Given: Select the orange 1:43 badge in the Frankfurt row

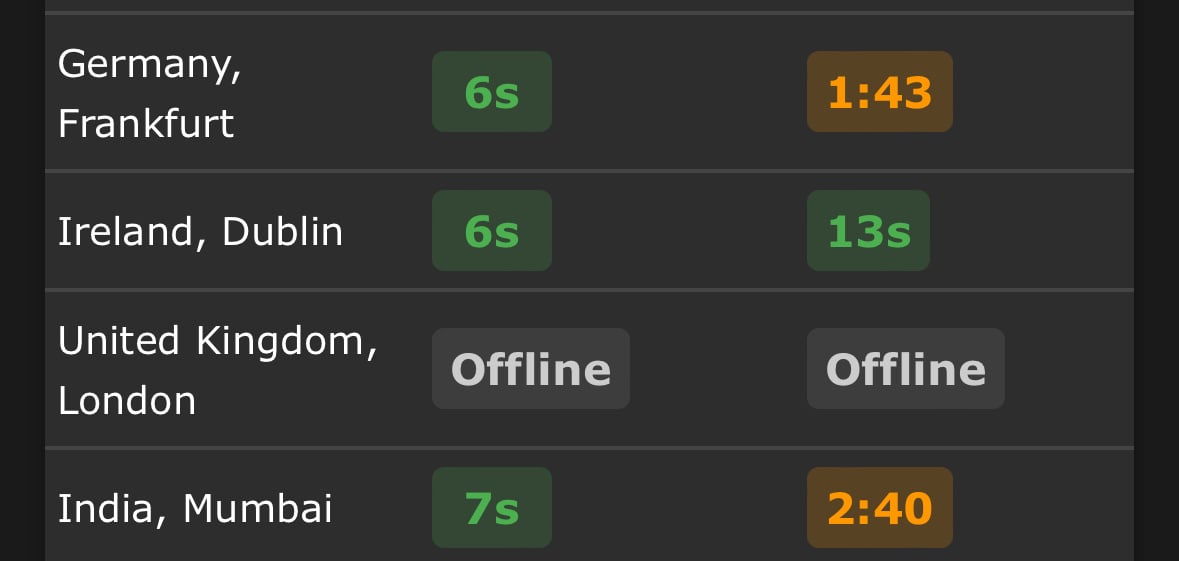Looking at the screenshot, I should click(x=880, y=92).
